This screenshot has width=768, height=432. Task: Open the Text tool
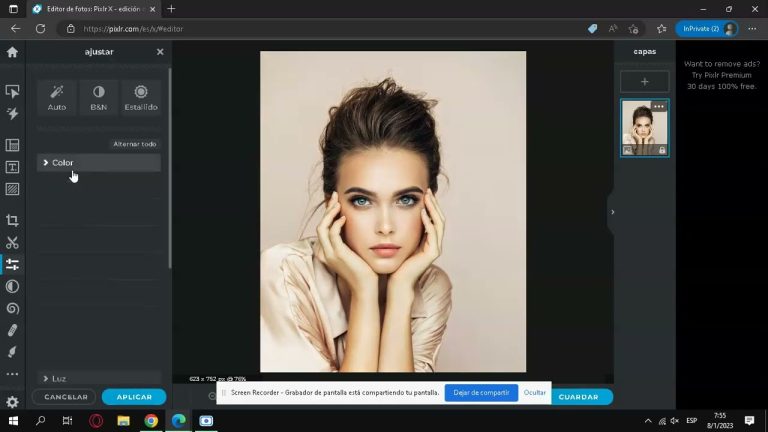click(x=12, y=167)
